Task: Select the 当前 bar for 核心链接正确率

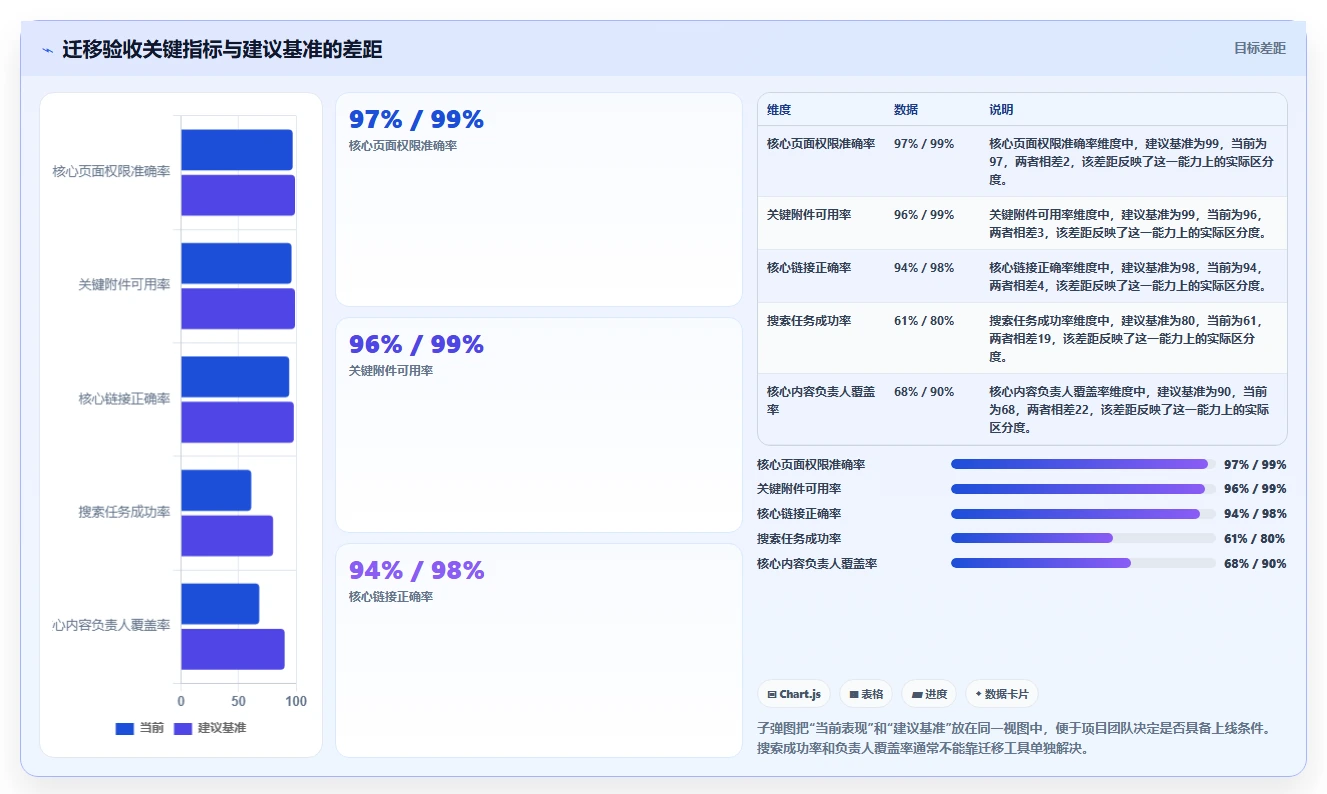Action: pos(235,377)
